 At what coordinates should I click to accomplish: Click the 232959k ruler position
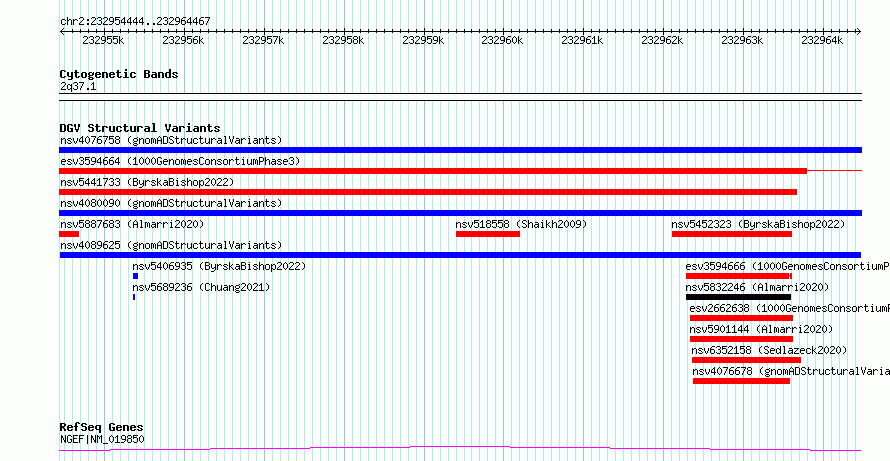(x=423, y=40)
